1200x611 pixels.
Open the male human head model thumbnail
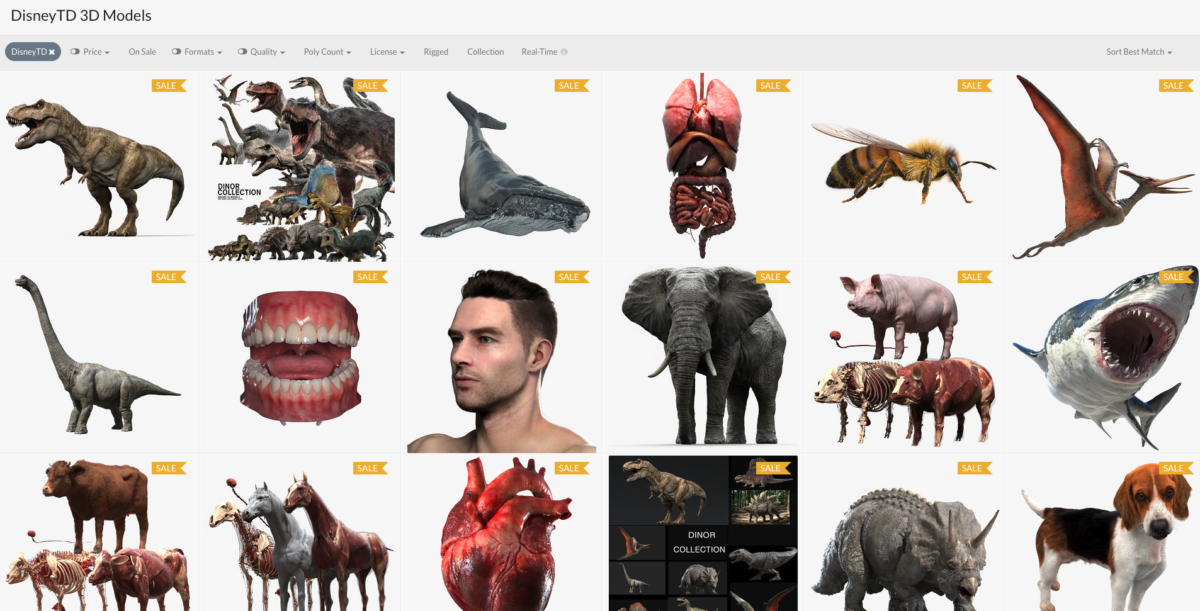click(x=503, y=360)
